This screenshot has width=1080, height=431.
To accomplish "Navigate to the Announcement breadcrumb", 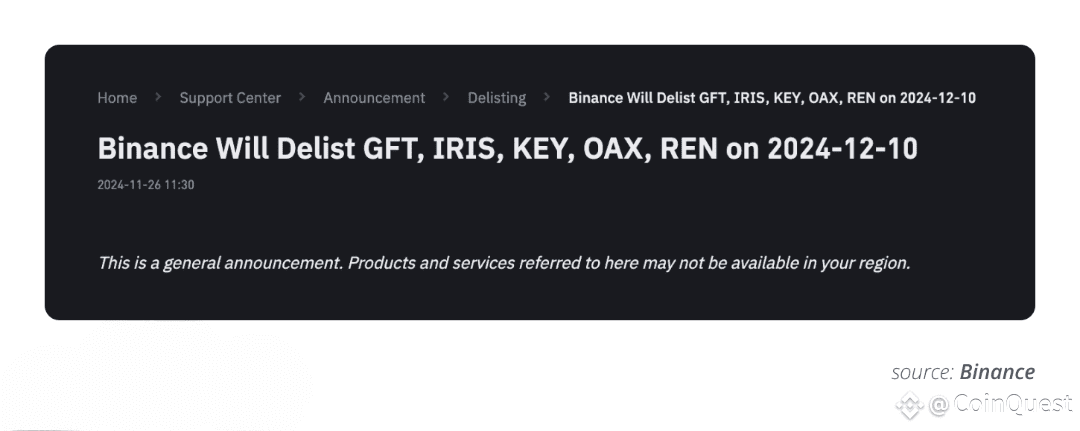I will pos(374,98).
